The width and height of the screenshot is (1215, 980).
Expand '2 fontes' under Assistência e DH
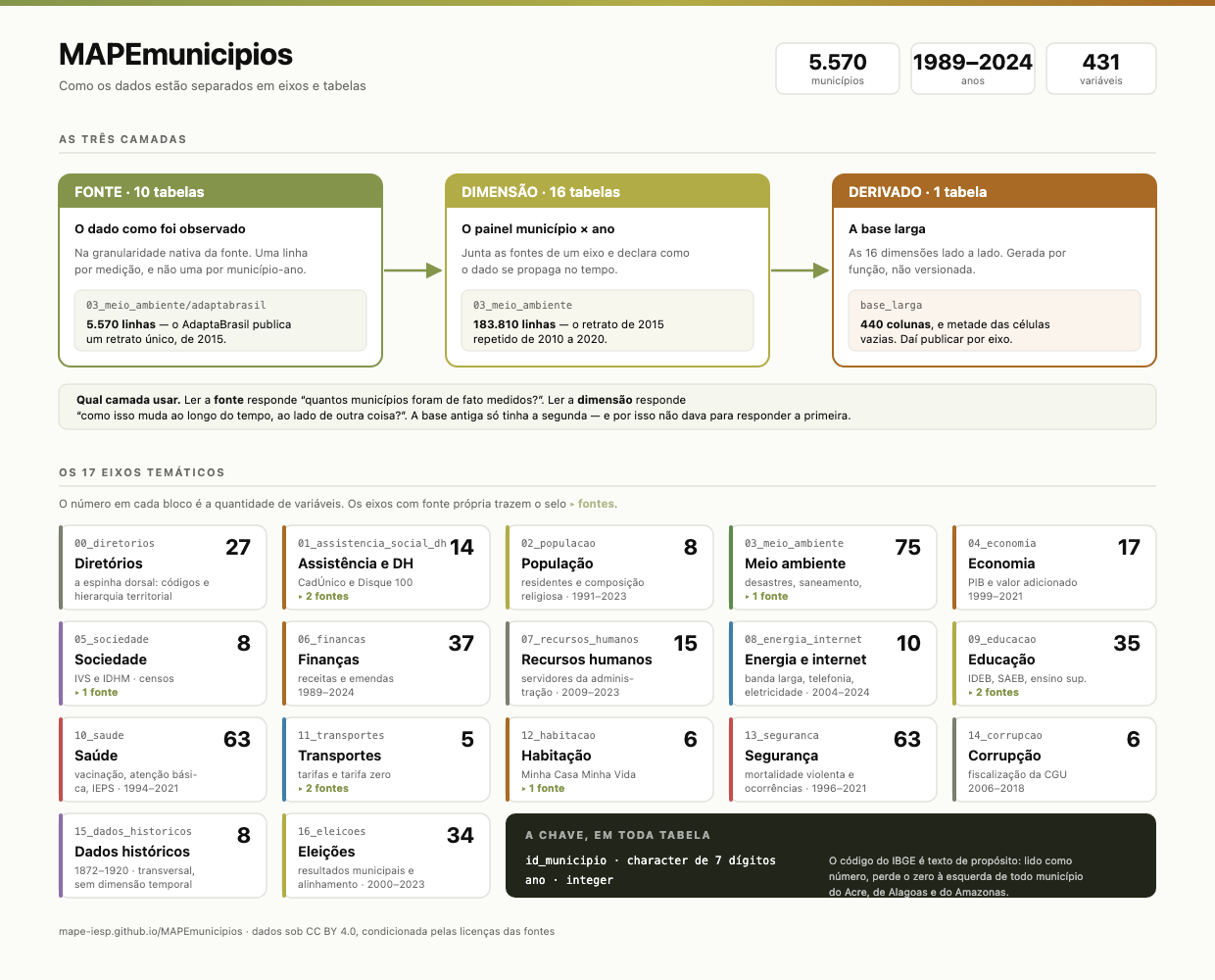click(323, 596)
